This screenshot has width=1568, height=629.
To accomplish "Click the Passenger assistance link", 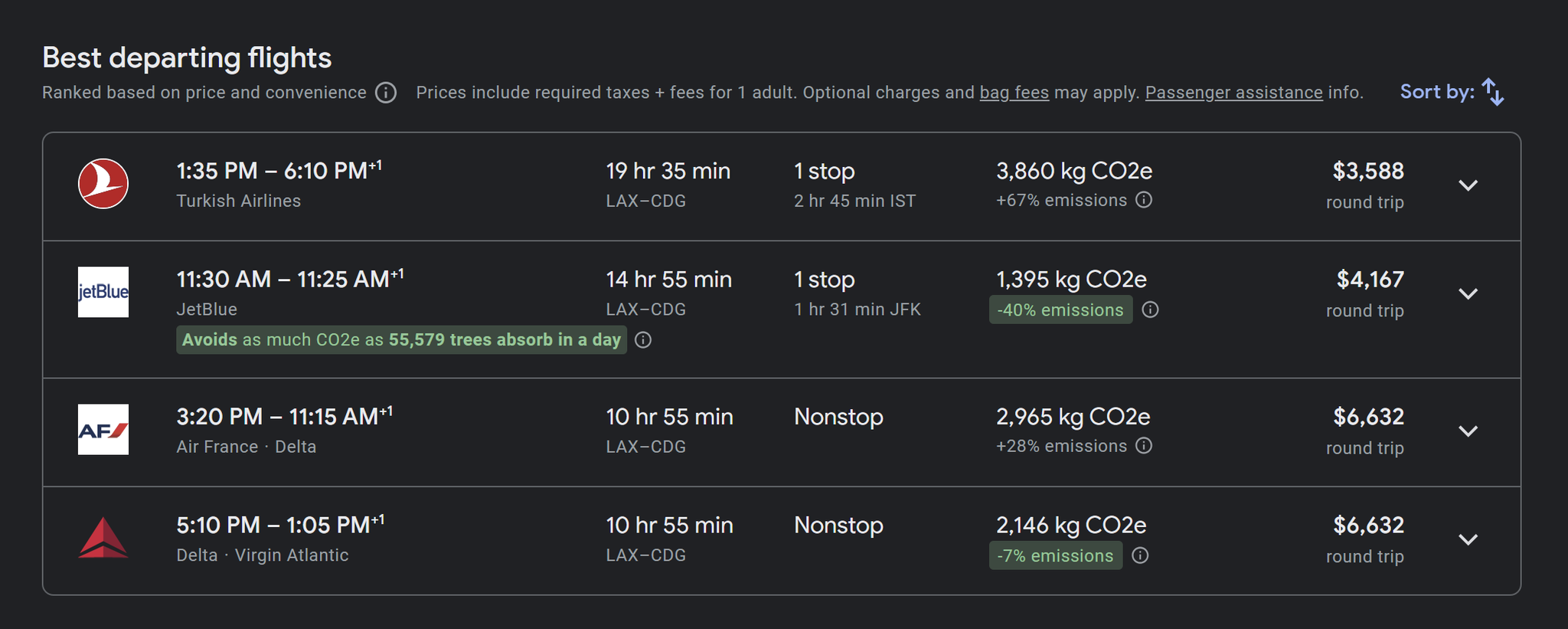I will [x=1233, y=92].
